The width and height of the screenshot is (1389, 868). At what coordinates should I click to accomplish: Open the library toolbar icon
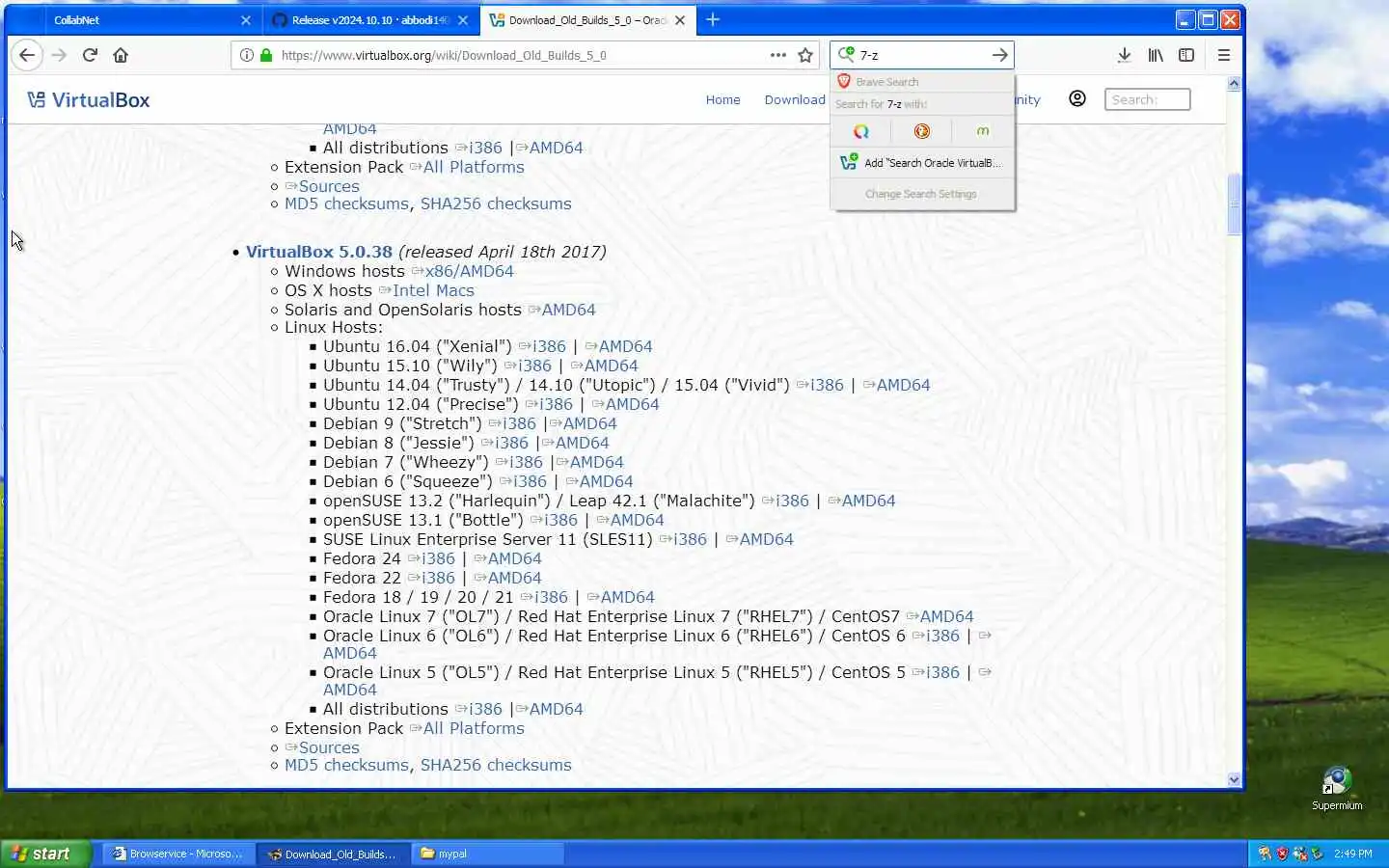pos(1156,55)
